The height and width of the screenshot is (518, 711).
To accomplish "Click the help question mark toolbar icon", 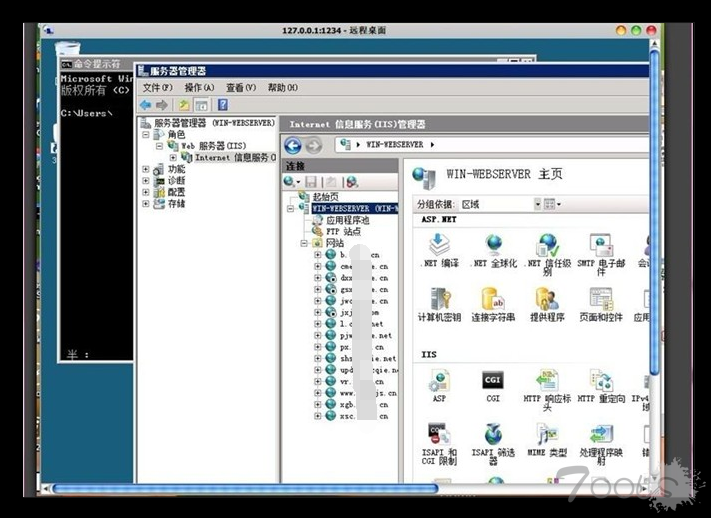I will (223, 105).
